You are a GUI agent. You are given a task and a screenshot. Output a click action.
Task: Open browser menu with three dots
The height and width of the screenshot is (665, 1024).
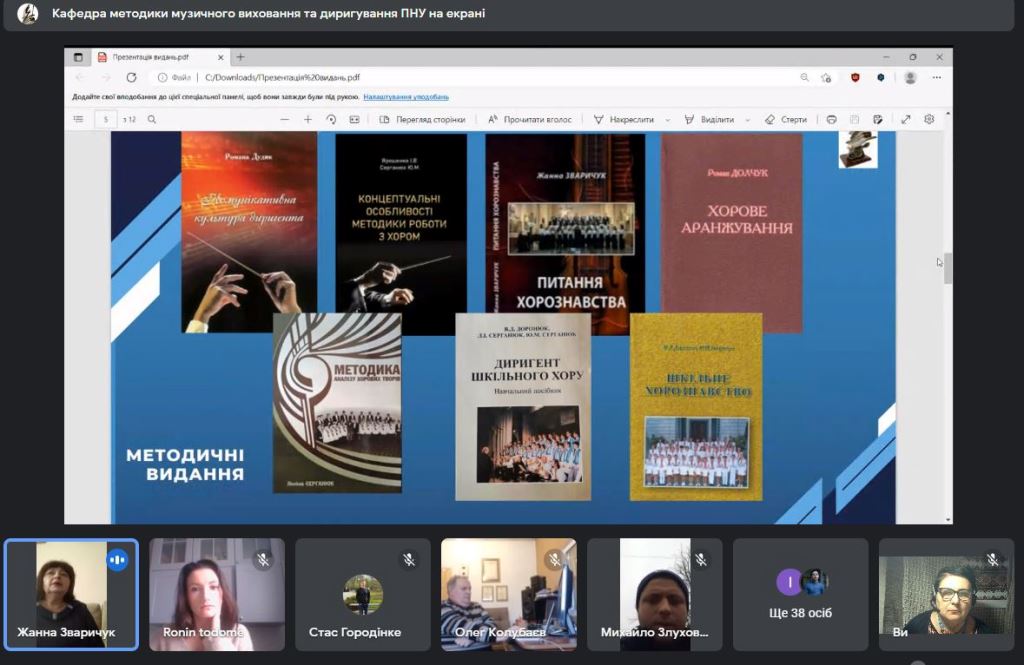tap(936, 77)
